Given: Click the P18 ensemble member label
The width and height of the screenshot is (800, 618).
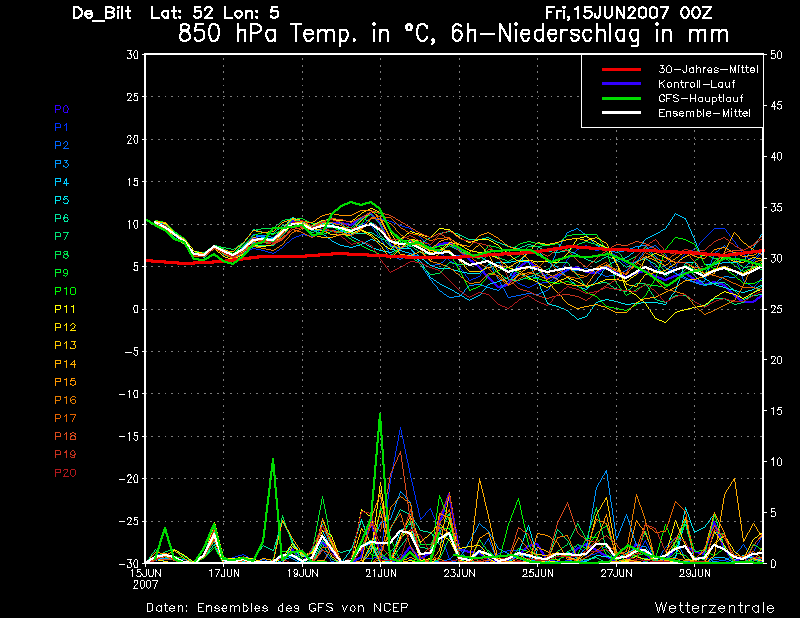Looking at the screenshot, I should [x=65, y=436].
